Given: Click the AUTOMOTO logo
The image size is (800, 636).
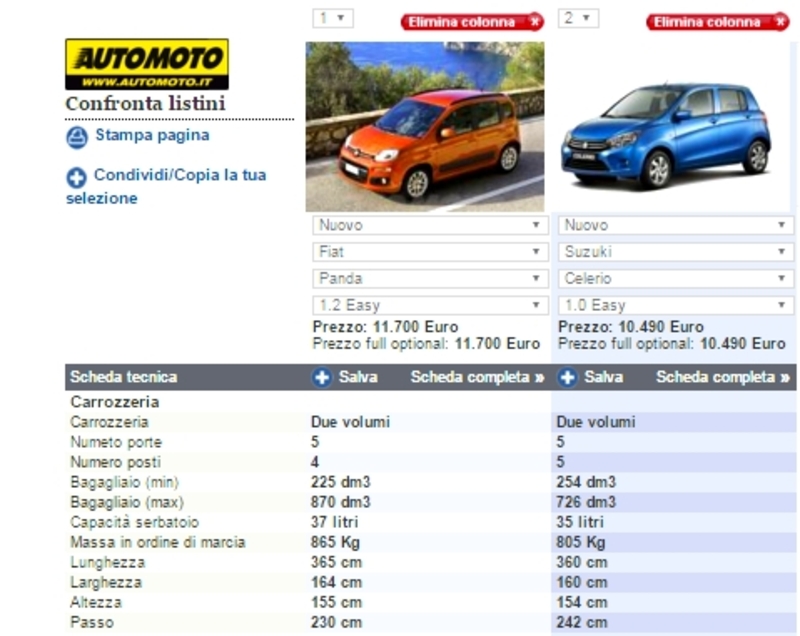Looking at the screenshot, I should coord(147,64).
